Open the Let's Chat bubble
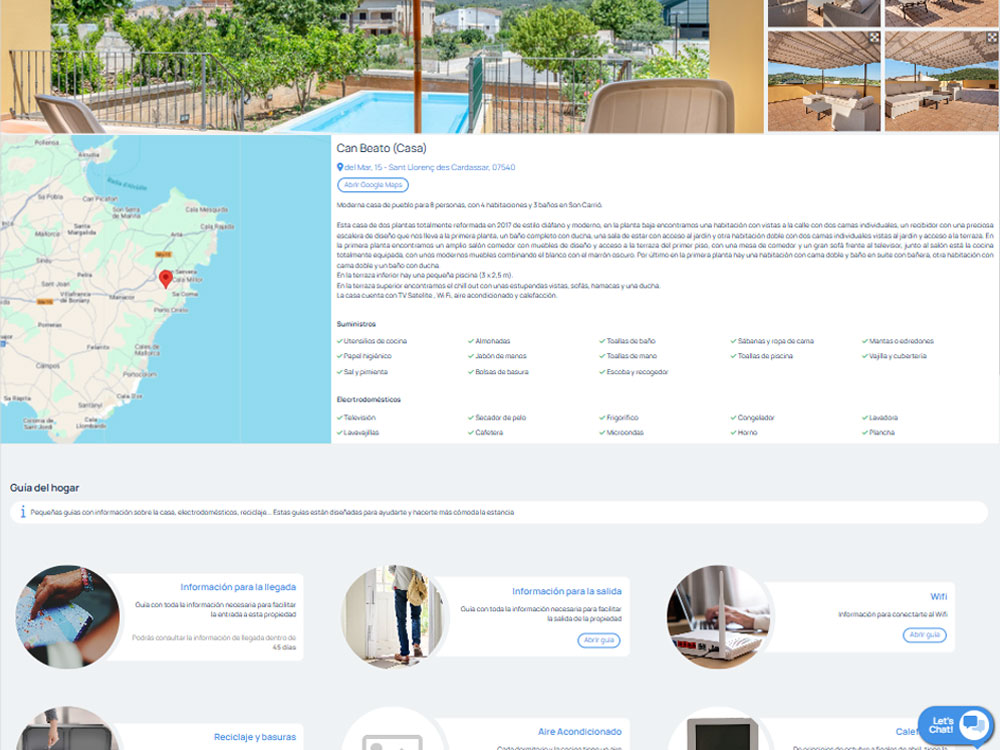Screen dimensions: 1000x750 pyautogui.click(x=955, y=725)
